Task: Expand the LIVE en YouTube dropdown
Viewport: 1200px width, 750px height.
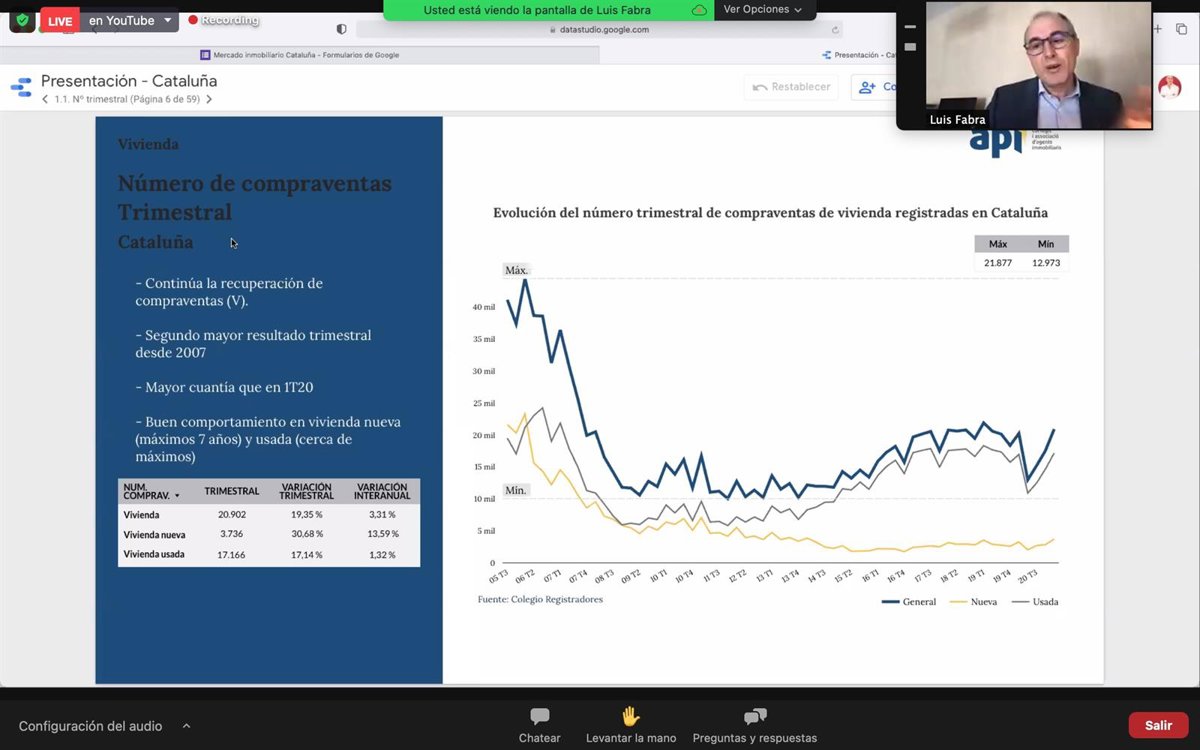Action: [x=167, y=20]
